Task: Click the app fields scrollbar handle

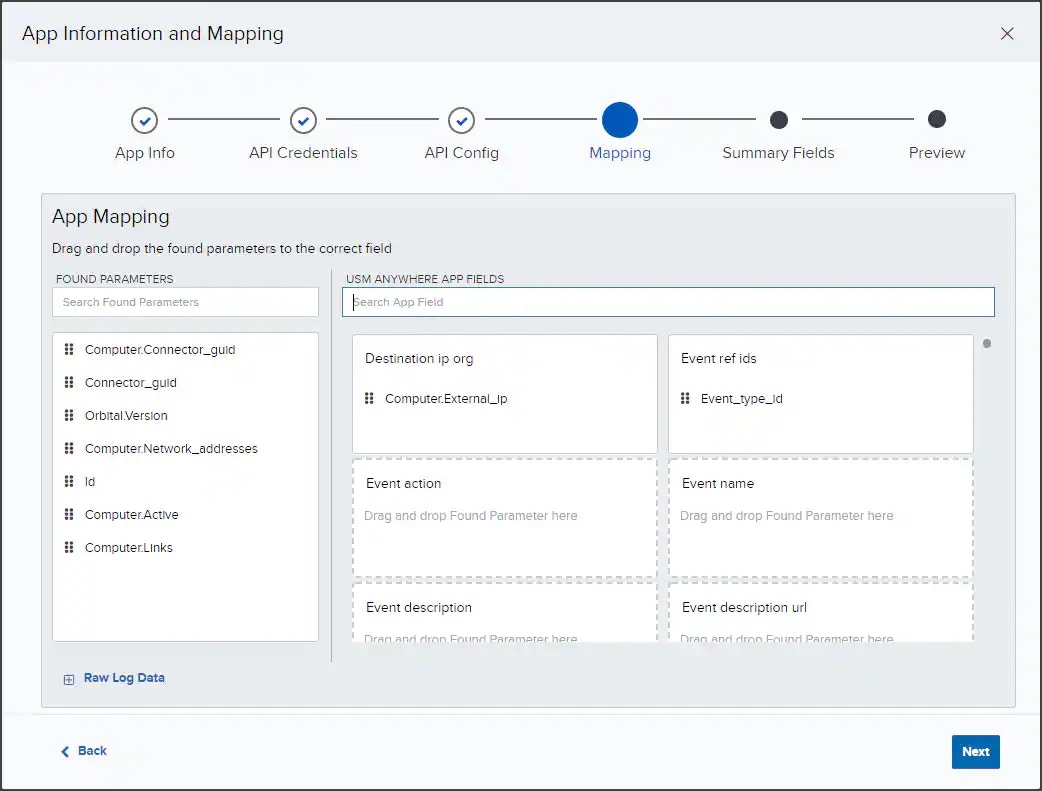Action: pyautogui.click(x=987, y=344)
